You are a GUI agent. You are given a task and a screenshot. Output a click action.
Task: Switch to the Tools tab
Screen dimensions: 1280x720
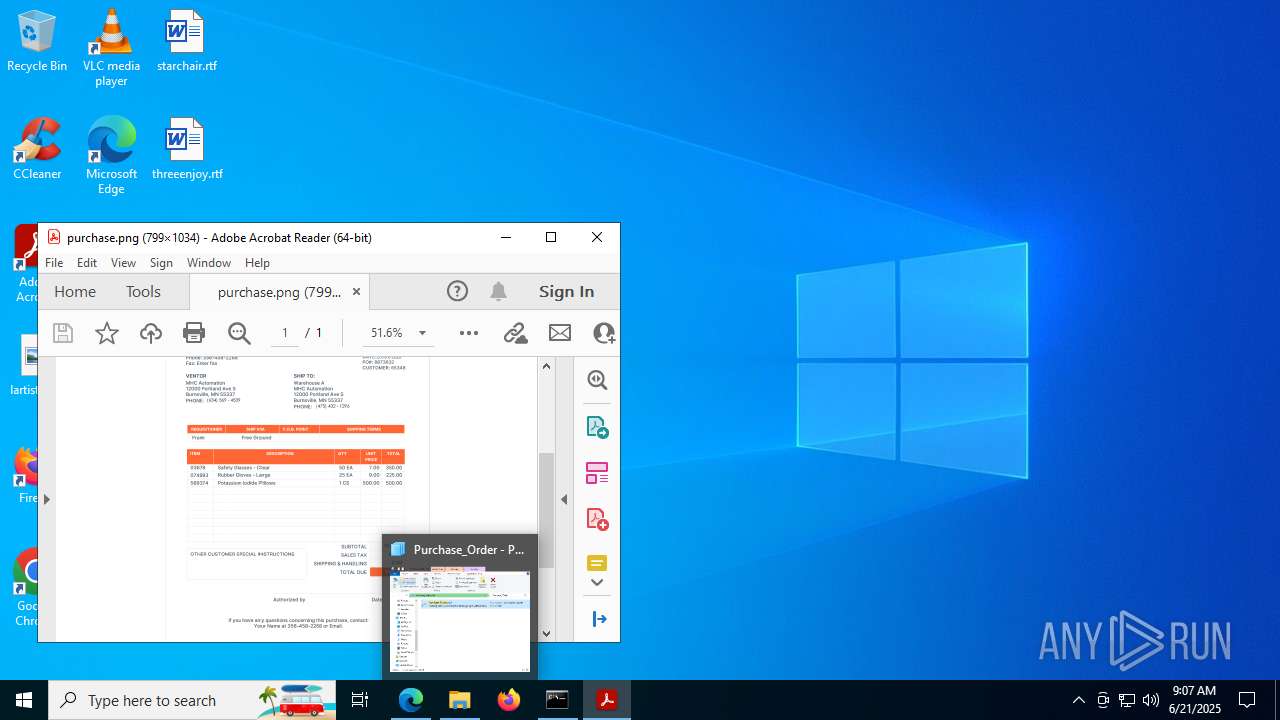coord(143,291)
